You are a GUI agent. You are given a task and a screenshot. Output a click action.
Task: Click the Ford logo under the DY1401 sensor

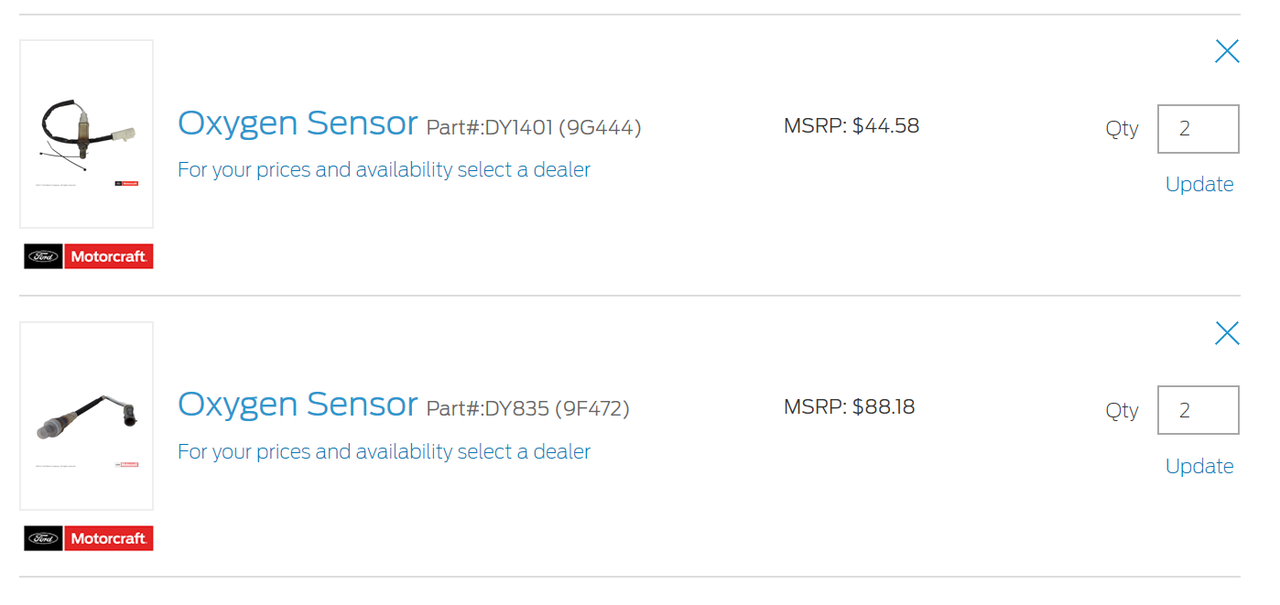43,257
